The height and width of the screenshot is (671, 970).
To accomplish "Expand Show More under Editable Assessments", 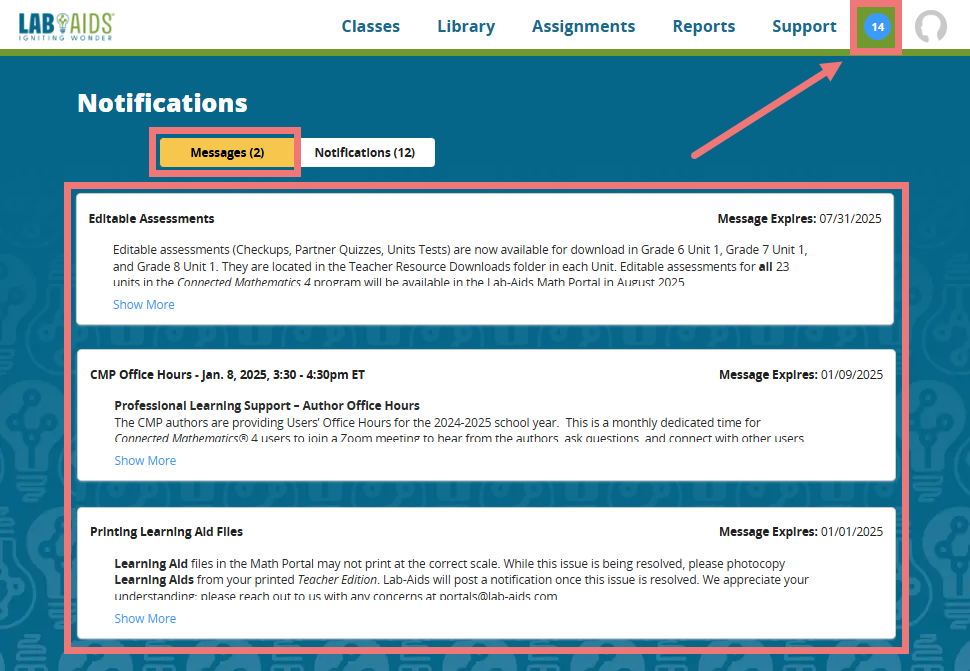I will coord(144,305).
